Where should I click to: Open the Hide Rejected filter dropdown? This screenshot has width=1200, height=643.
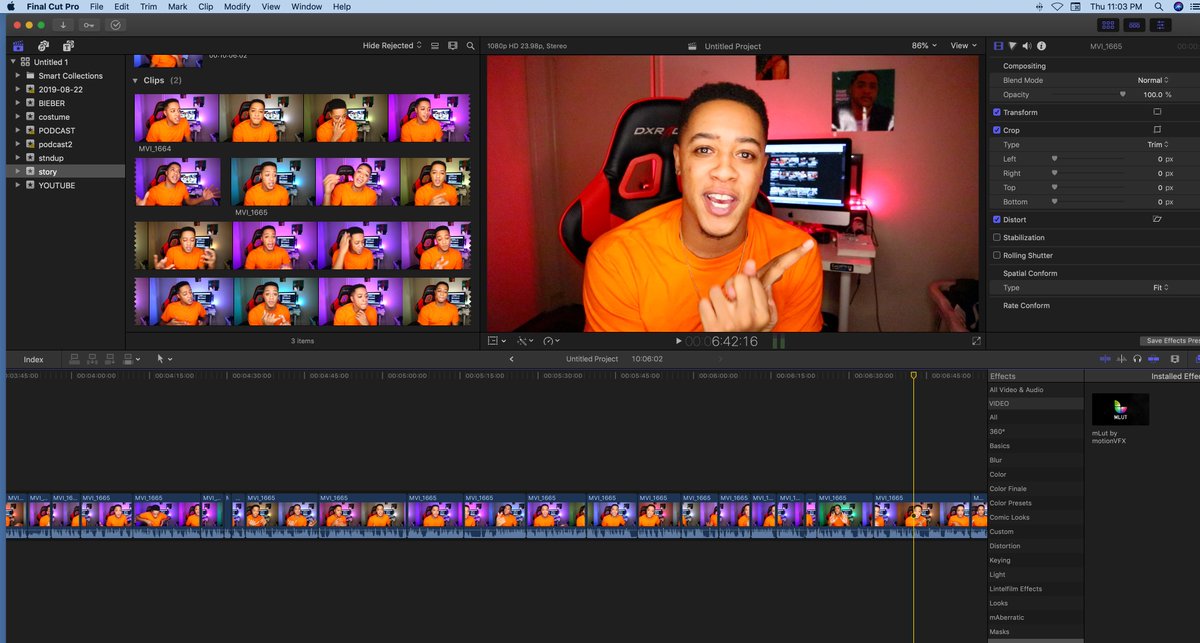click(x=391, y=45)
